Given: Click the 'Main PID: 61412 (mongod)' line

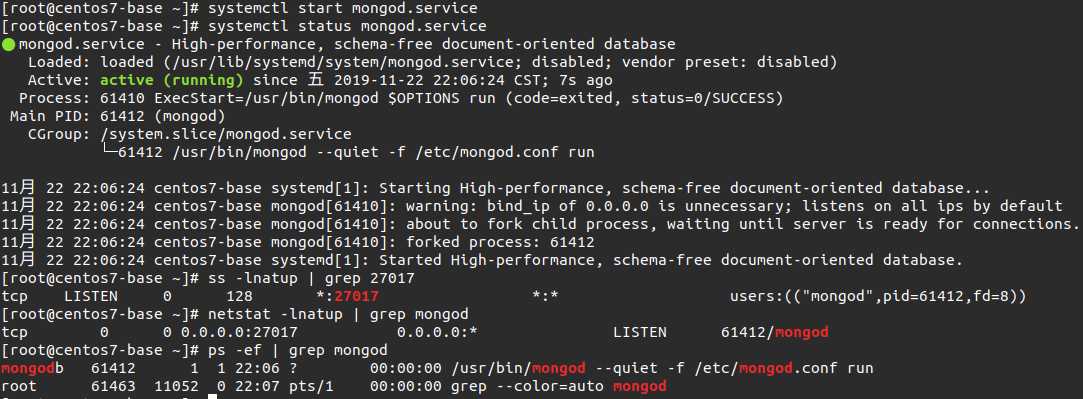Looking at the screenshot, I should coord(117,116).
